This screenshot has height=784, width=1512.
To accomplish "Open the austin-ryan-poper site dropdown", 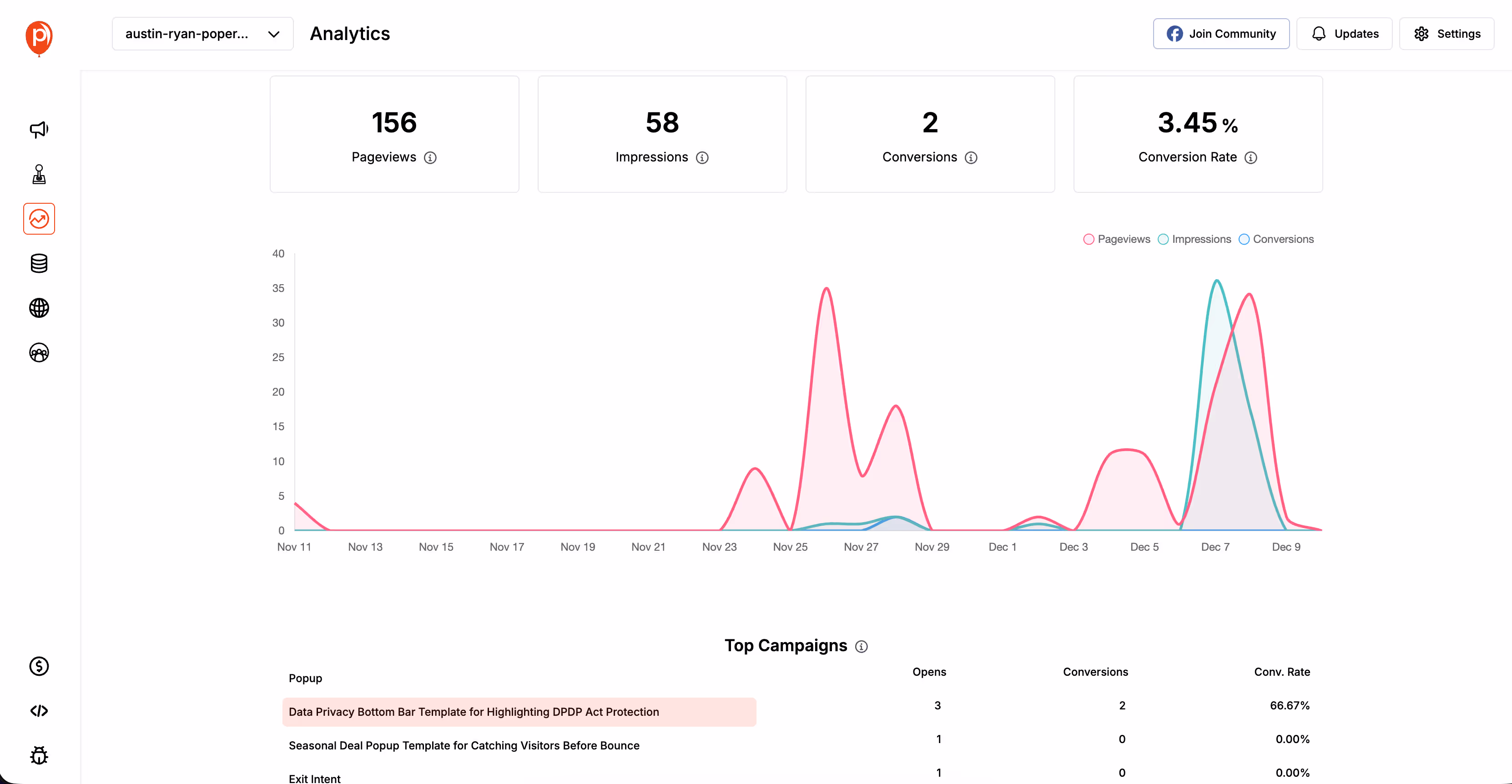I will point(202,34).
